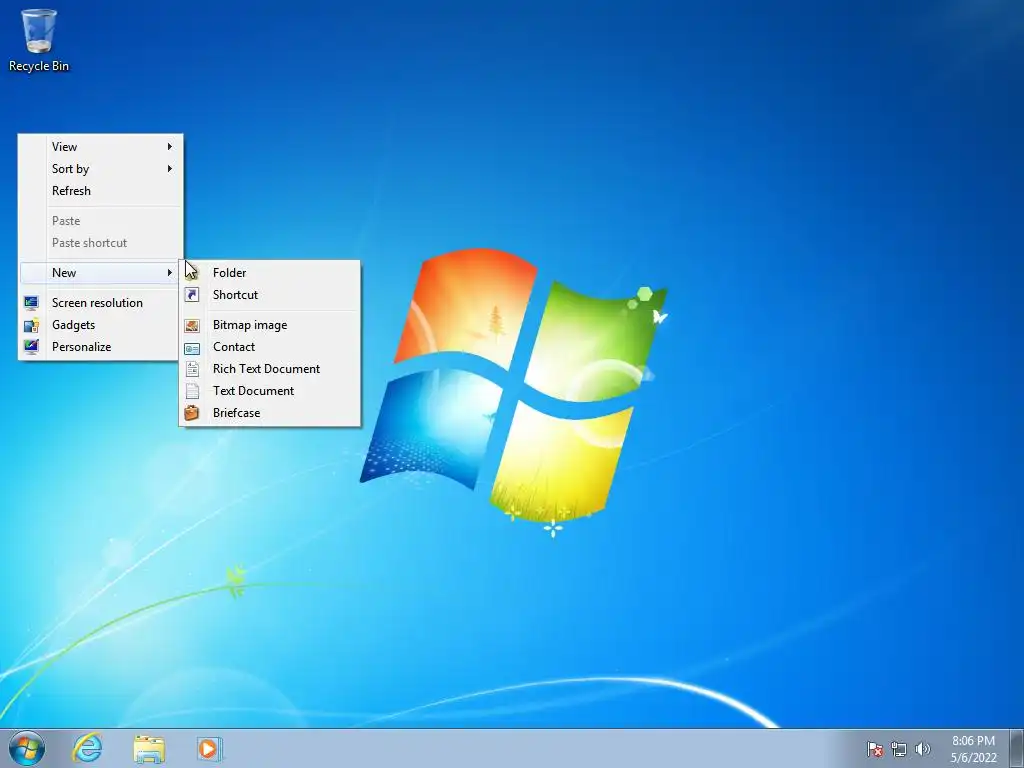This screenshot has height=768, width=1024.
Task: Open Windows Media Player taskbar icon
Action: [x=210, y=749]
